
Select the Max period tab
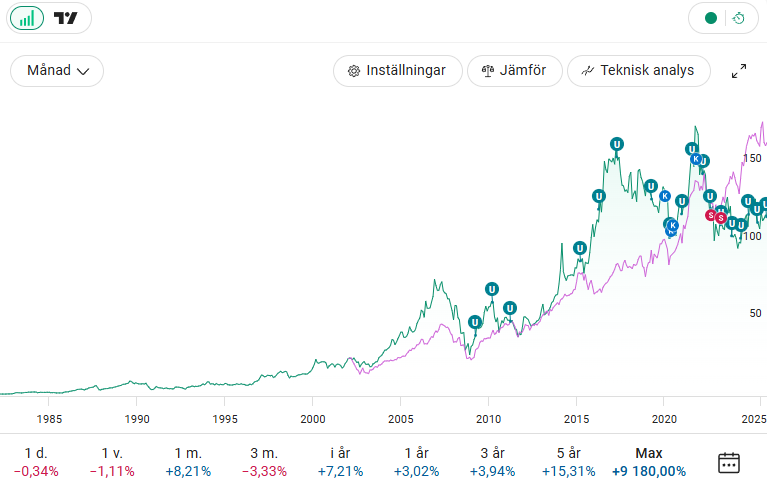[x=648, y=462]
